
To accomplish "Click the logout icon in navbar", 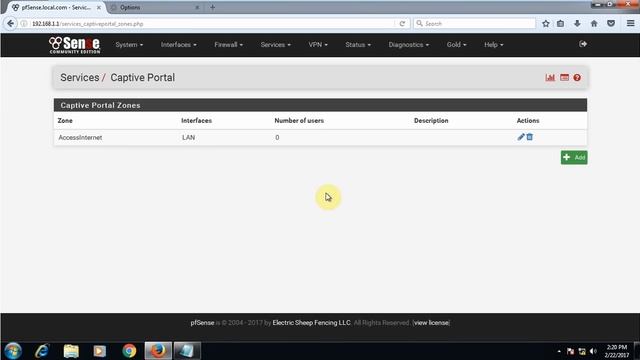I will [x=583, y=44].
